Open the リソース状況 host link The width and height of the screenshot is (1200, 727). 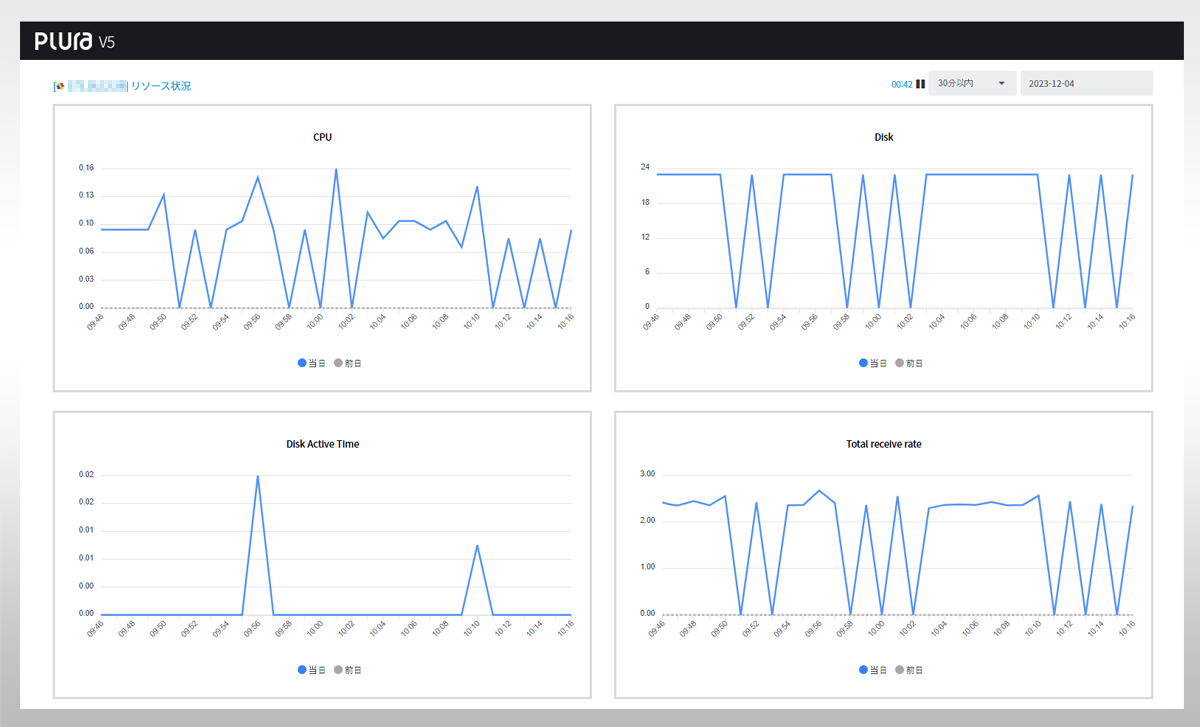coord(160,86)
